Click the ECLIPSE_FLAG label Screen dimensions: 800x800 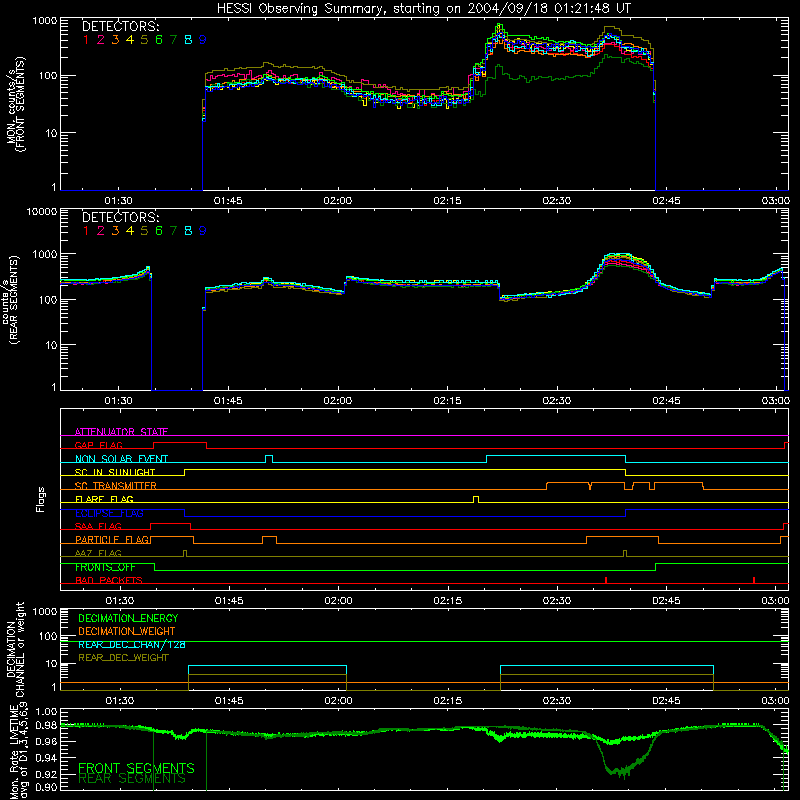[x=109, y=513]
